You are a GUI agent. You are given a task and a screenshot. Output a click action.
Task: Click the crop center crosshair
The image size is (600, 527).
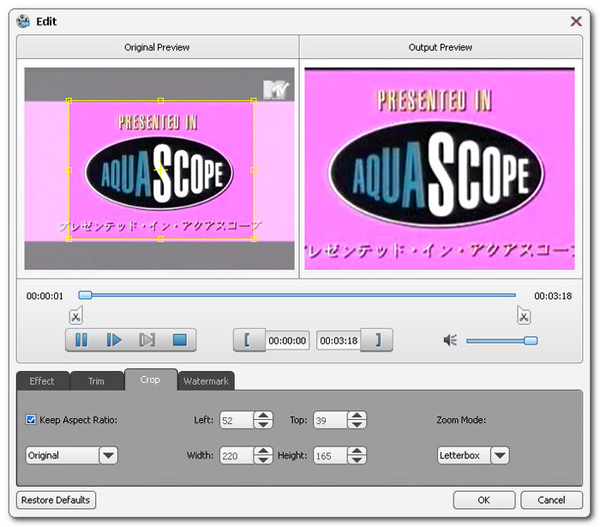pos(161,170)
